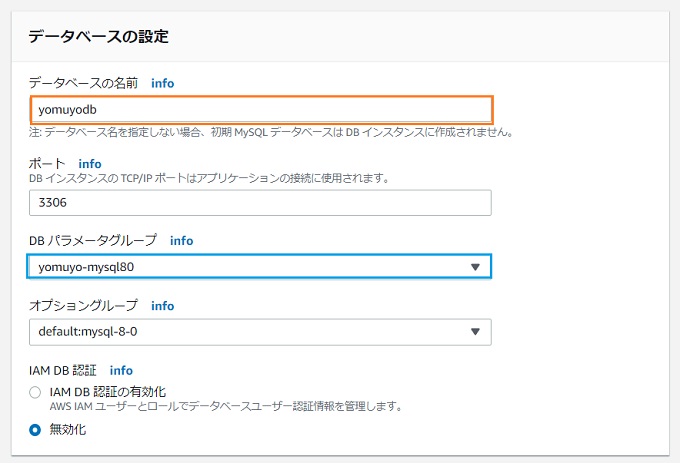Open info link beside IAM DB 認証
Image resolution: width=680 pixels, height=463 pixels.
click(121, 371)
